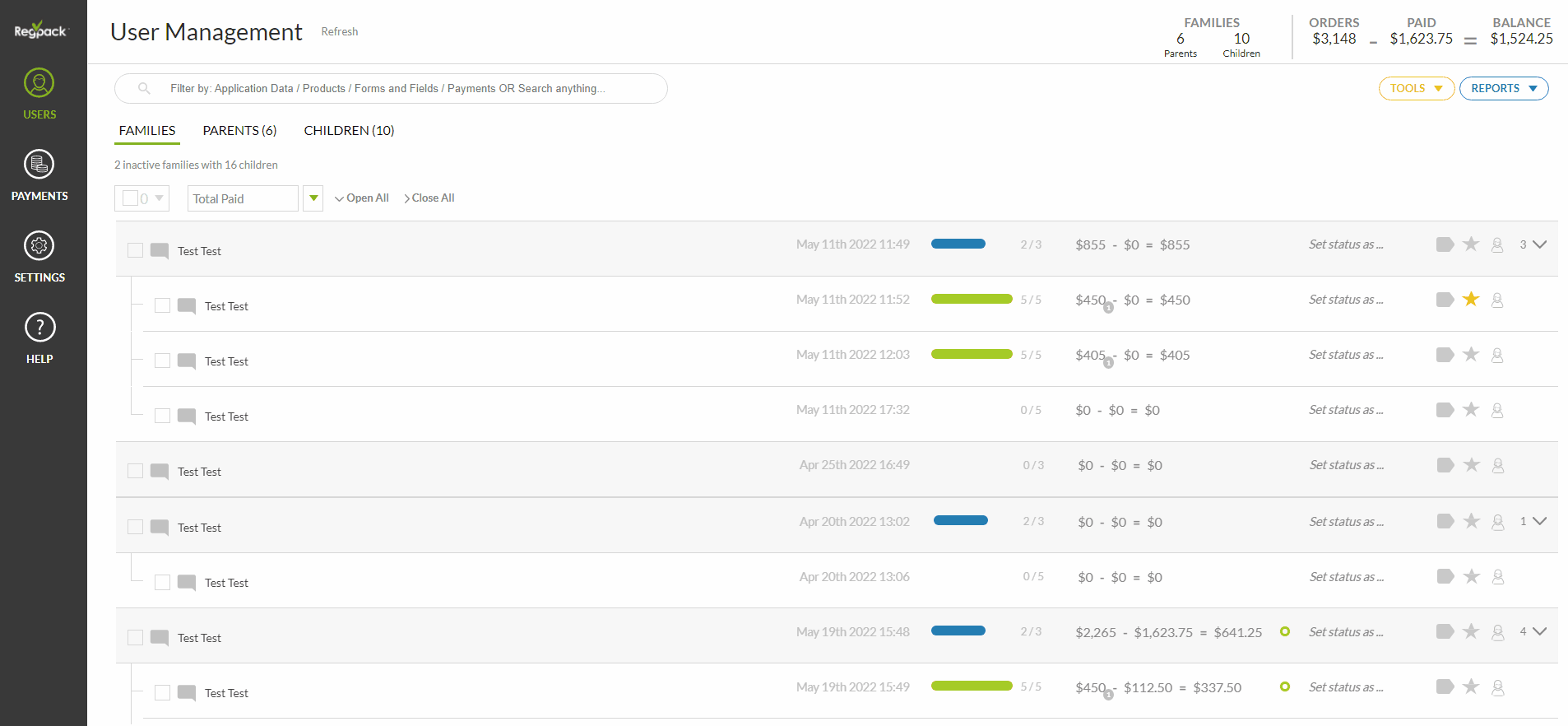Switch to the CHILDREN (10) tab
This screenshot has height=726, width=1568.
(349, 131)
